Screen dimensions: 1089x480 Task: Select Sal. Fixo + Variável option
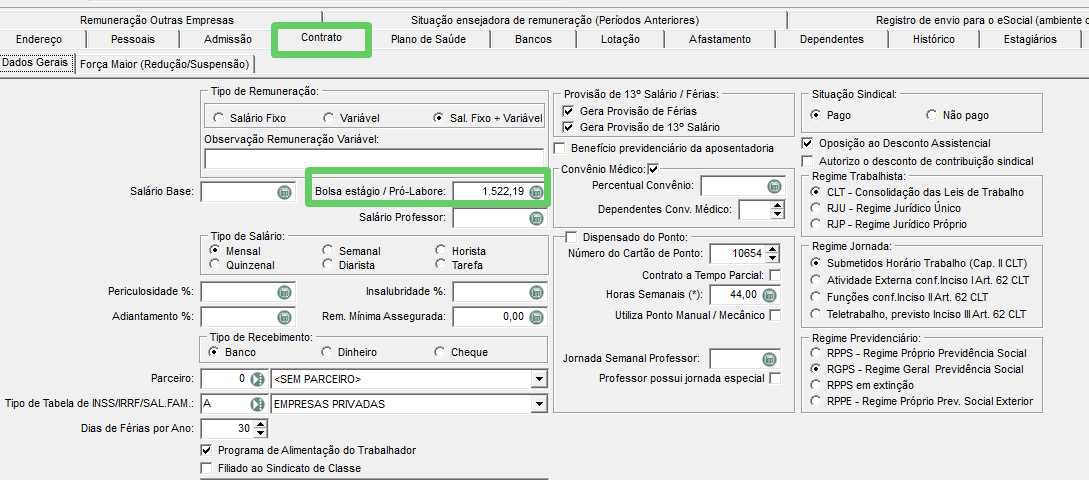click(438, 118)
